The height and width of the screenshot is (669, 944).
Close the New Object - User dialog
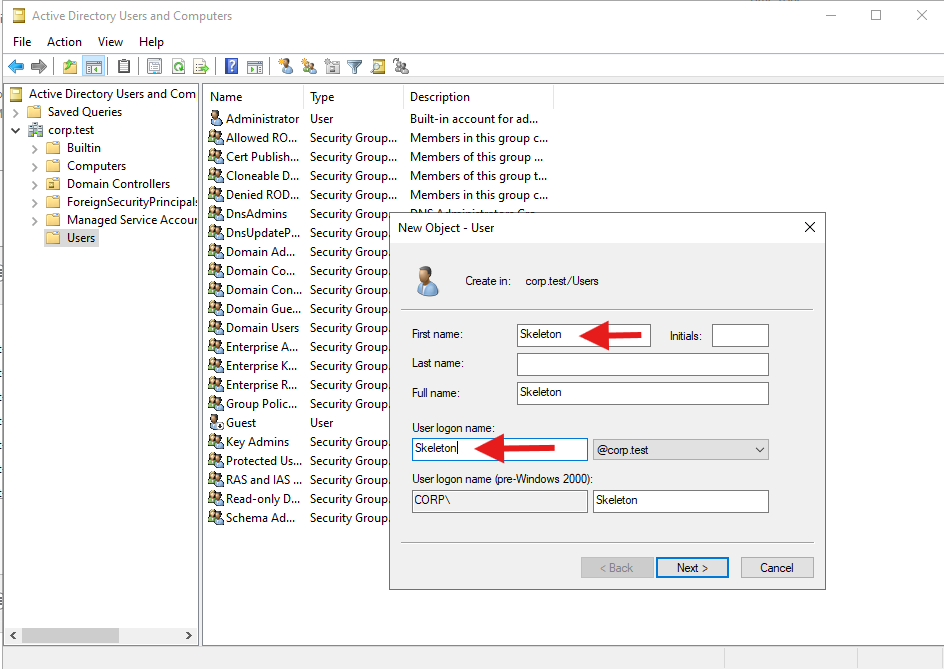pos(810,227)
